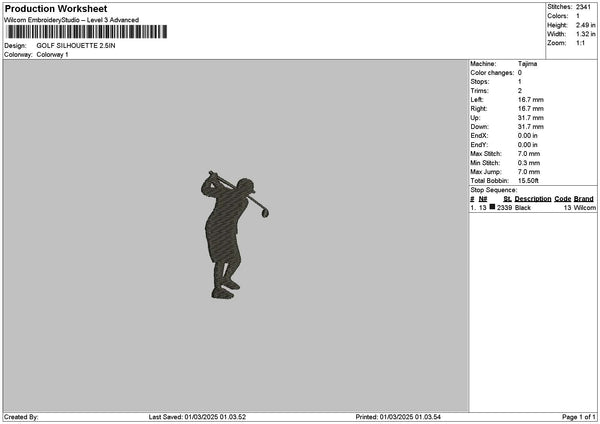Viewport: 600px width, 424px height.
Task: Click the Left value 16.7 mm
Action: pyautogui.click(x=531, y=100)
